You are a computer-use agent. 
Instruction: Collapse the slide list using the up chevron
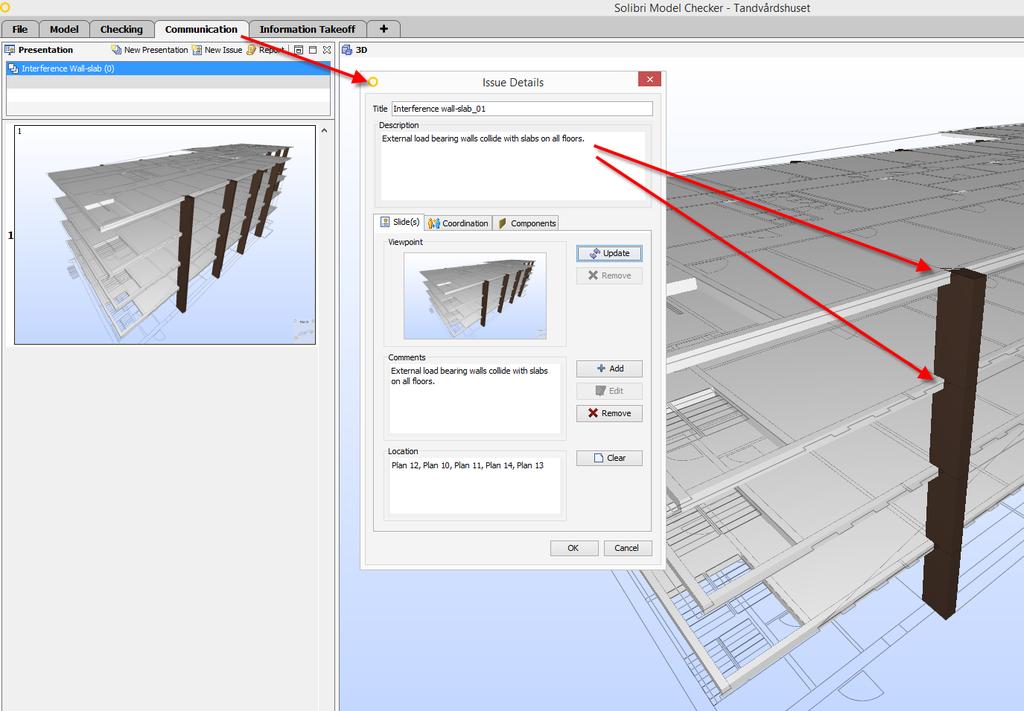(324, 131)
